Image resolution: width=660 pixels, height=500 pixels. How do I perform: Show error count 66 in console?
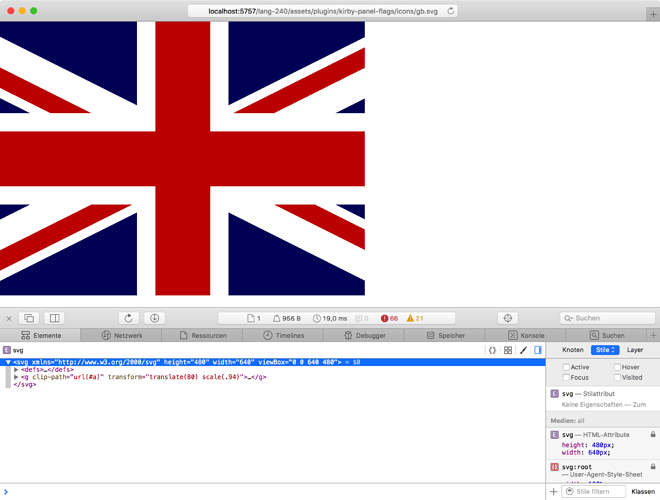point(389,319)
